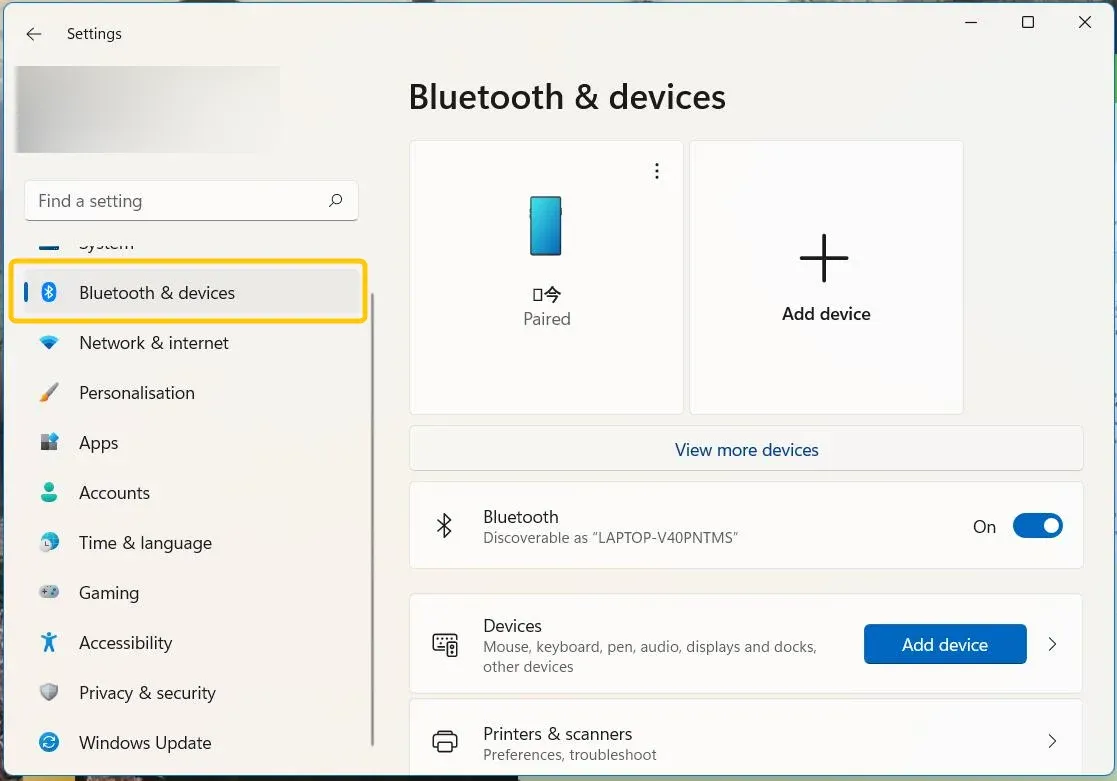Click the Accounts person icon
The image size is (1117, 781).
[x=49, y=492]
